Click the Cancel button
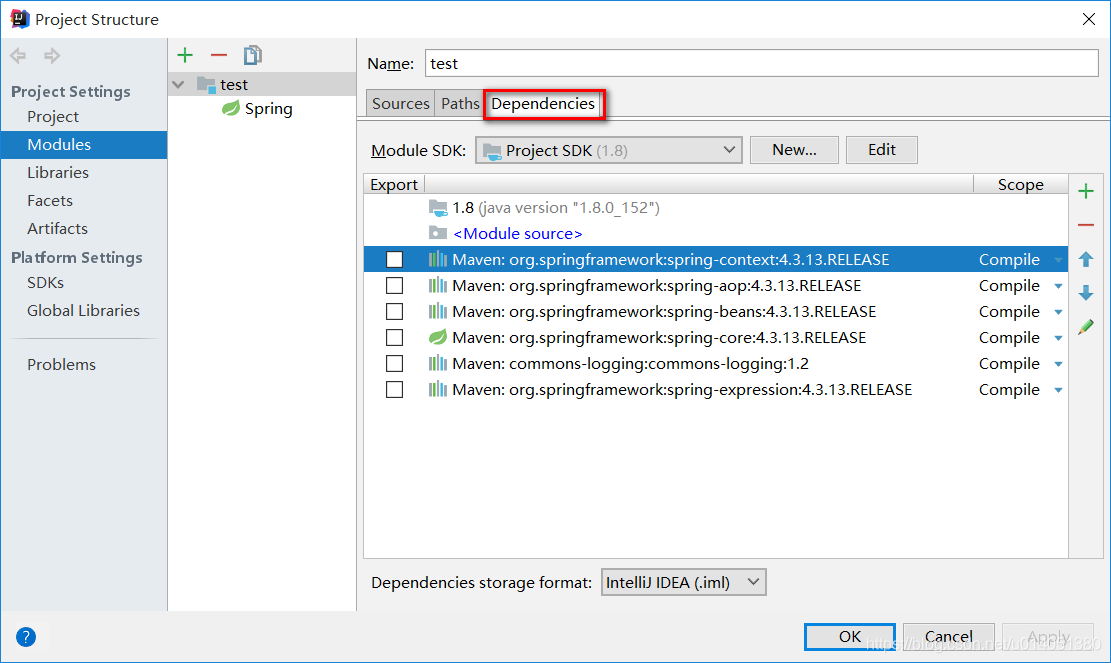Image resolution: width=1111 pixels, height=663 pixels. [x=949, y=637]
